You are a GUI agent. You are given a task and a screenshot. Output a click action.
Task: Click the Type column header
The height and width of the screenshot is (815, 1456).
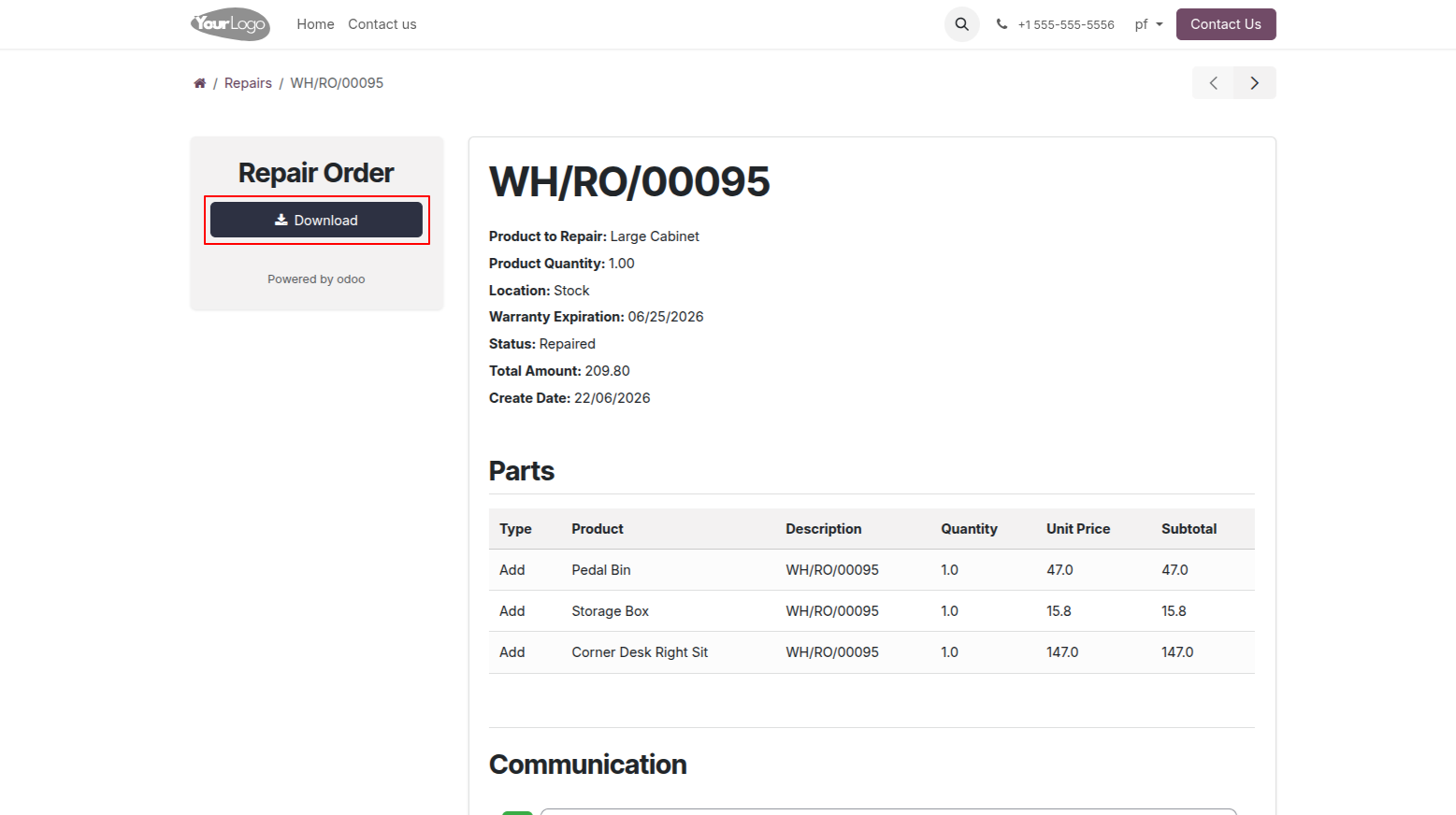click(x=515, y=529)
